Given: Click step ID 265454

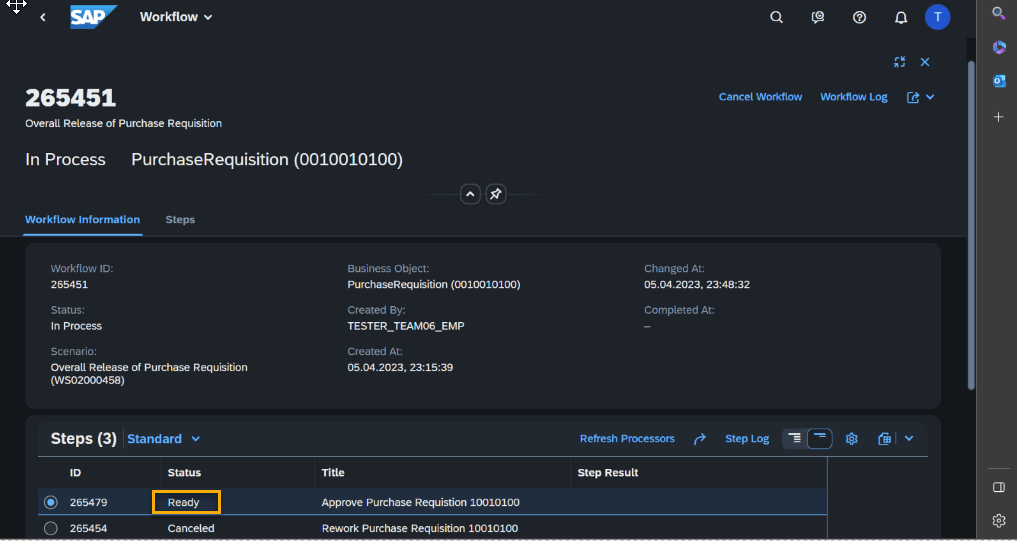Looking at the screenshot, I should [x=88, y=528].
